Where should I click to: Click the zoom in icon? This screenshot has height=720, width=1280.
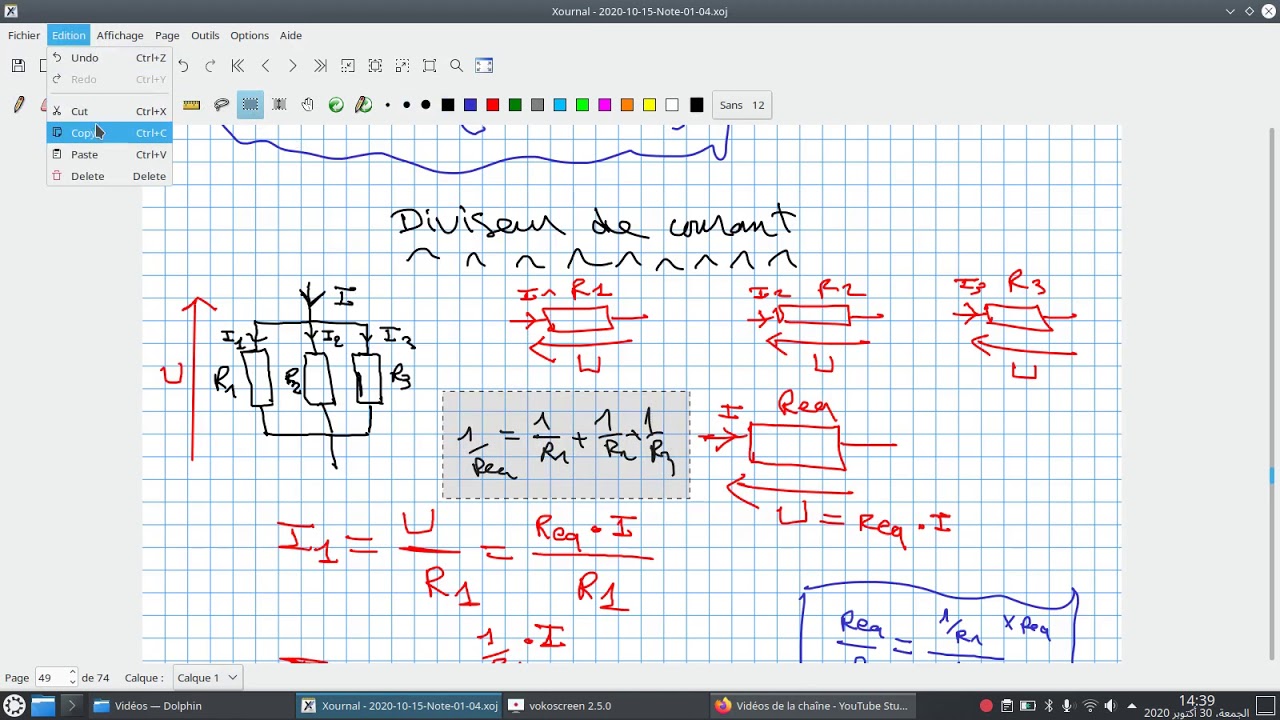click(x=402, y=66)
